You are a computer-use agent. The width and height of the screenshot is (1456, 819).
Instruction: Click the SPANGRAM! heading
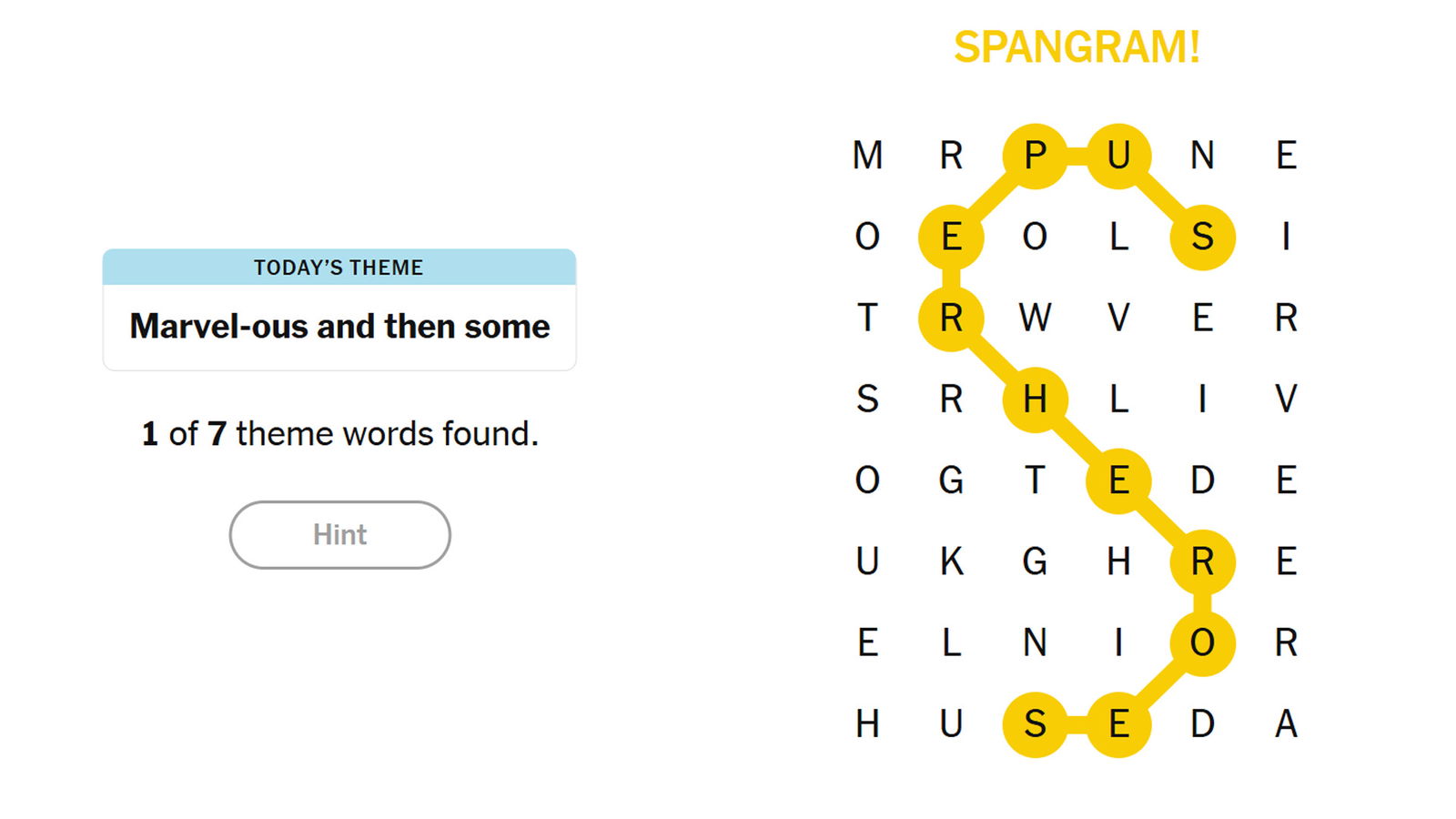[1077, 47]
